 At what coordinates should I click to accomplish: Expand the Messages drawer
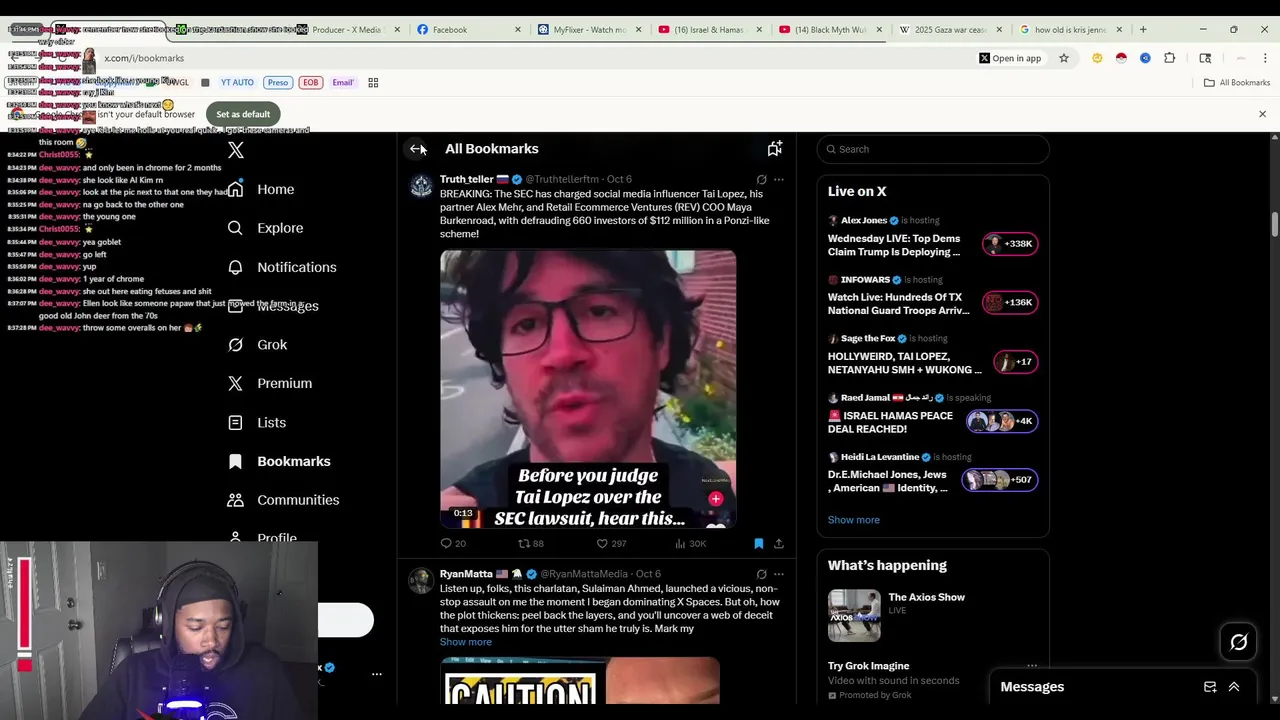pyautogui.click(x=1234, y=687)
